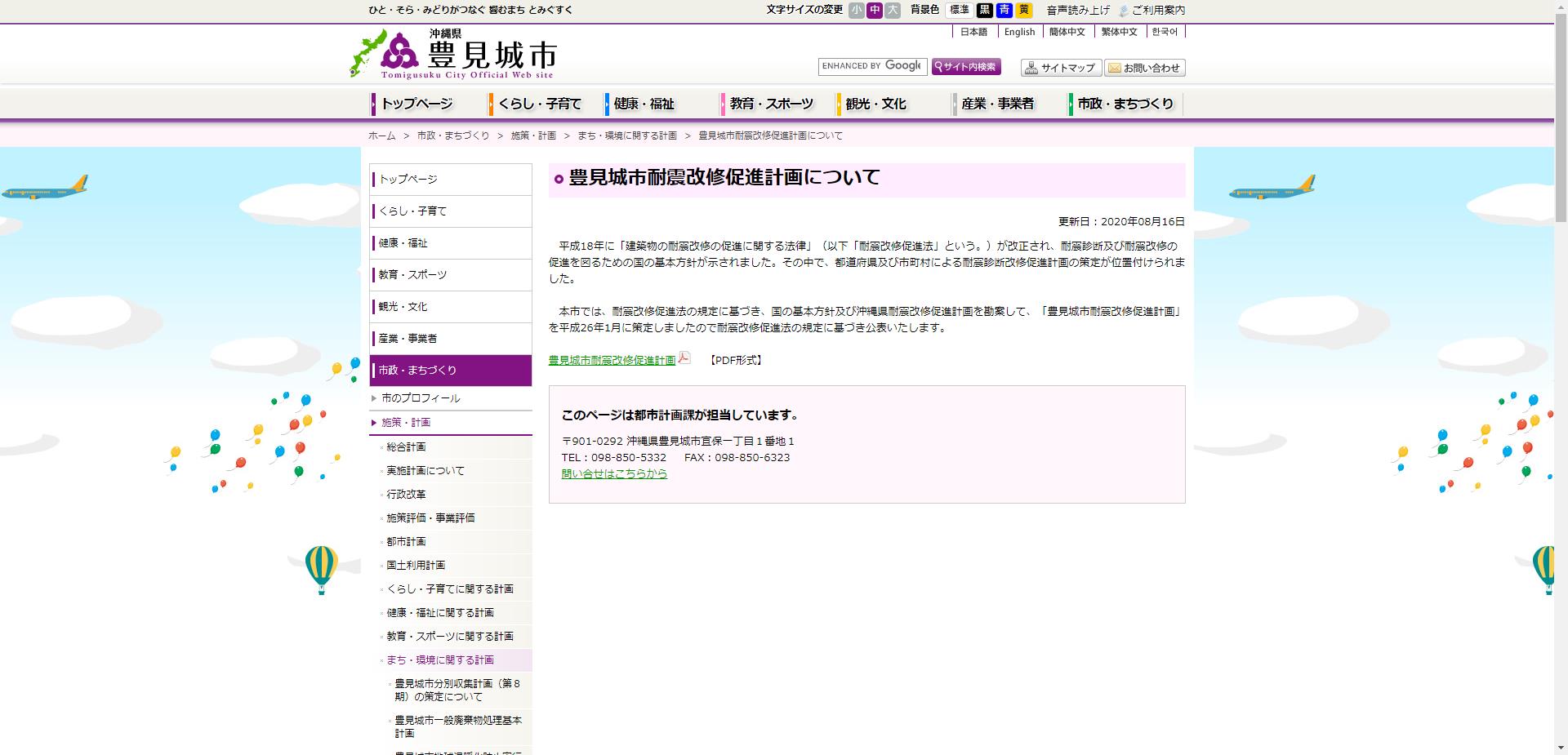Follow the 問い合せはこちらから link
This screenshot has width=1568, height=755.
(x=613, y=473)
